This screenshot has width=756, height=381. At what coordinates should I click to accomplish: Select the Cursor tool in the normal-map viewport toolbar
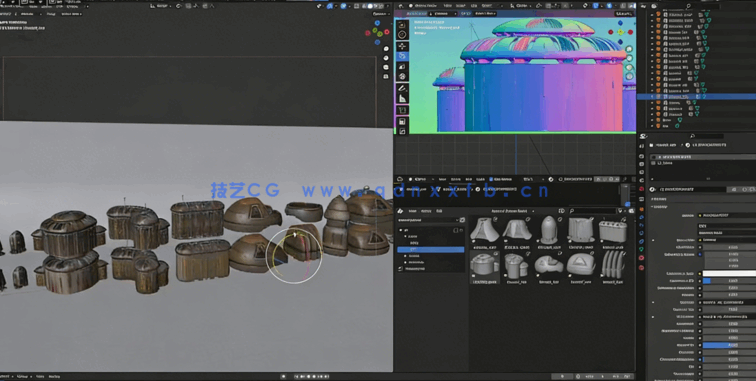[402, 35]
